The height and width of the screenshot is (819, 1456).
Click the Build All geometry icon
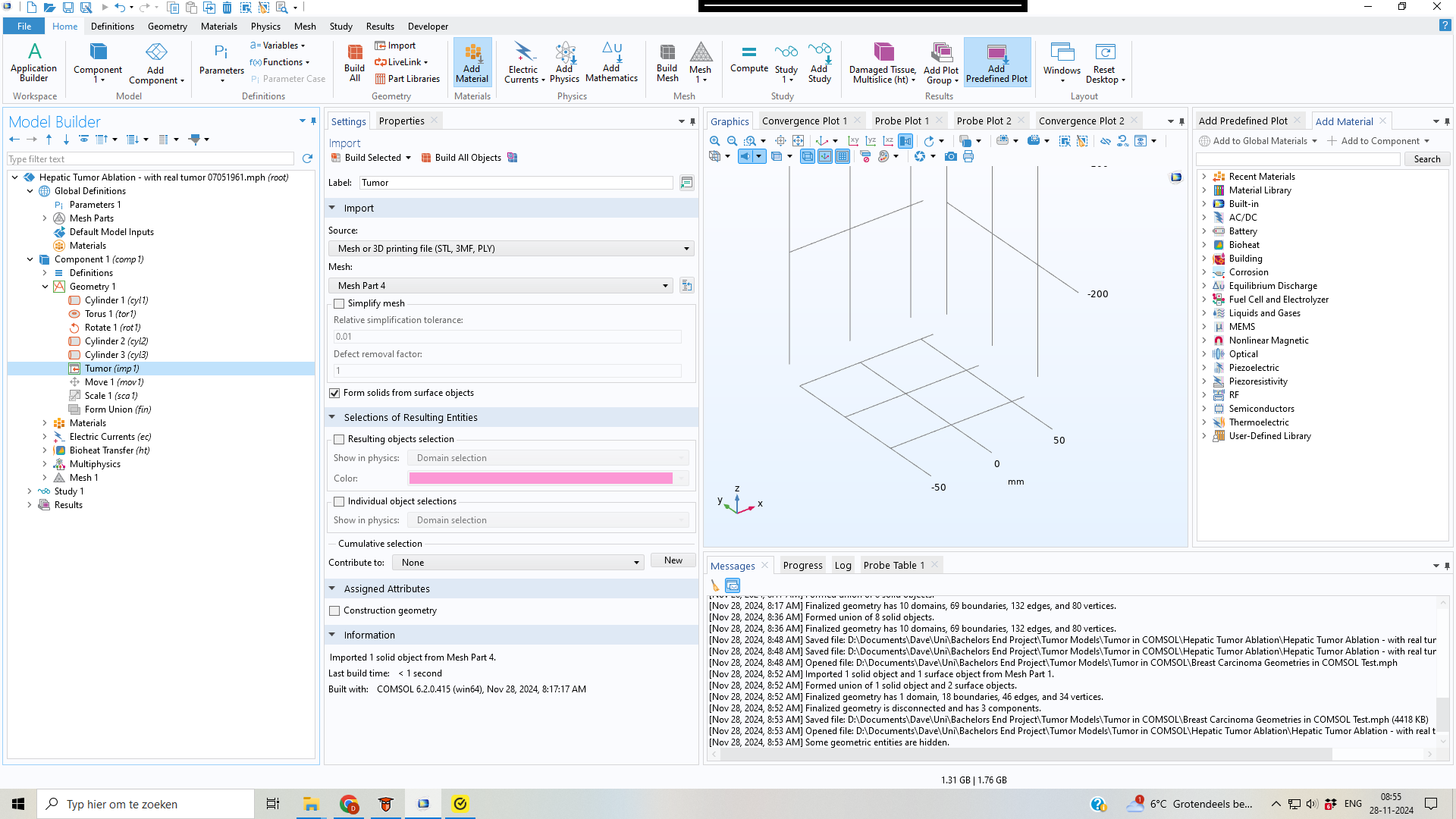[x=354, y=61]
